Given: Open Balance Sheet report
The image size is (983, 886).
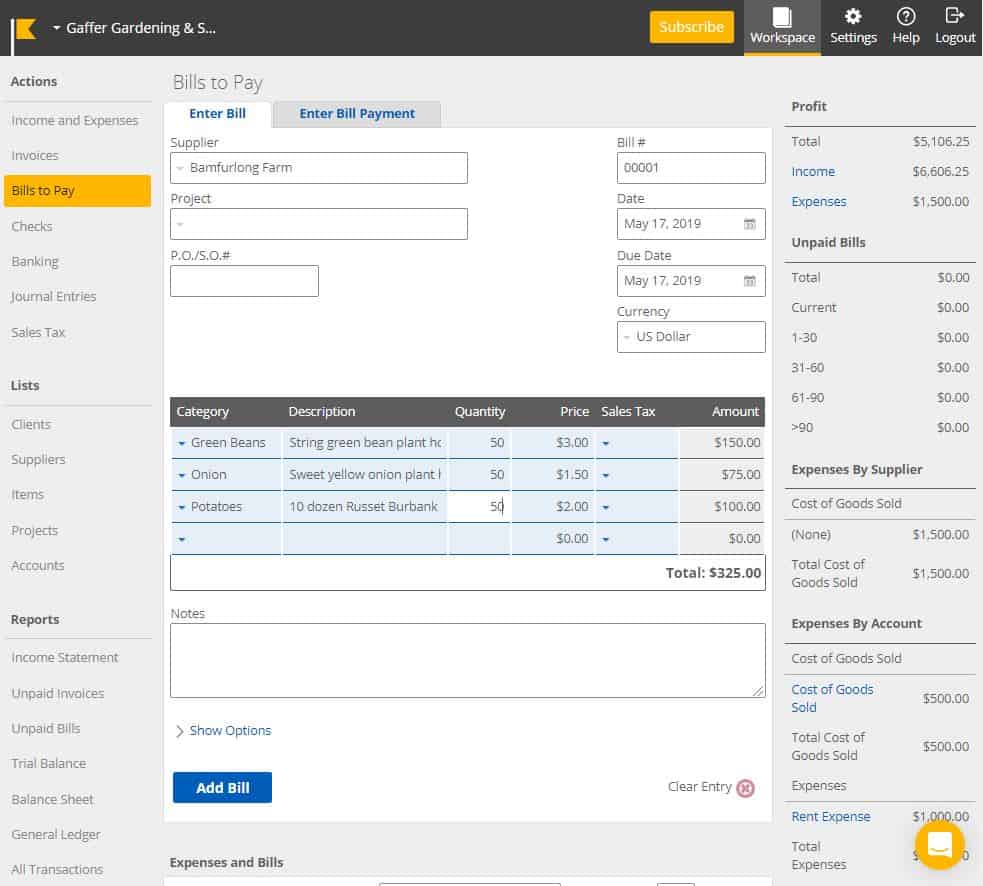Looking at the screenshot, I should [52, 799].
